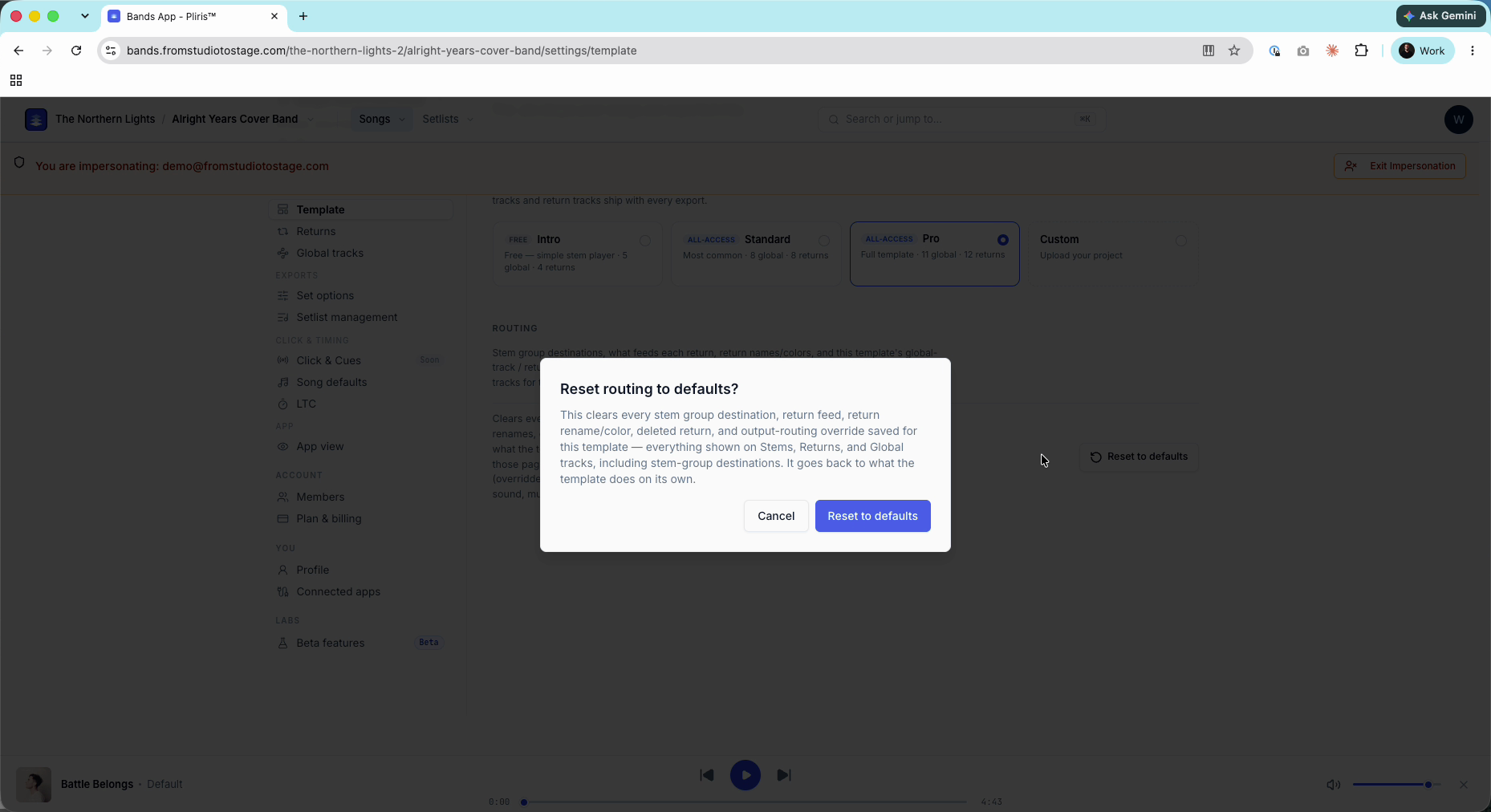
Task: Select the Intro template radio button
Action: coord(645,241)
